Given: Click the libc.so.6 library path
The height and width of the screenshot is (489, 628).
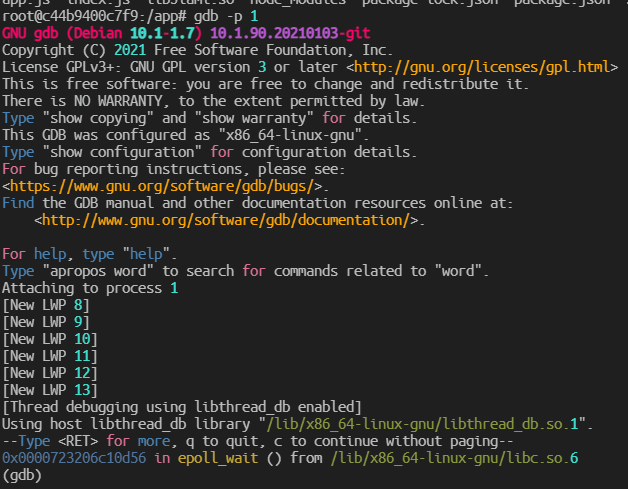Looking at the screenshot, I should click(454, 459).
